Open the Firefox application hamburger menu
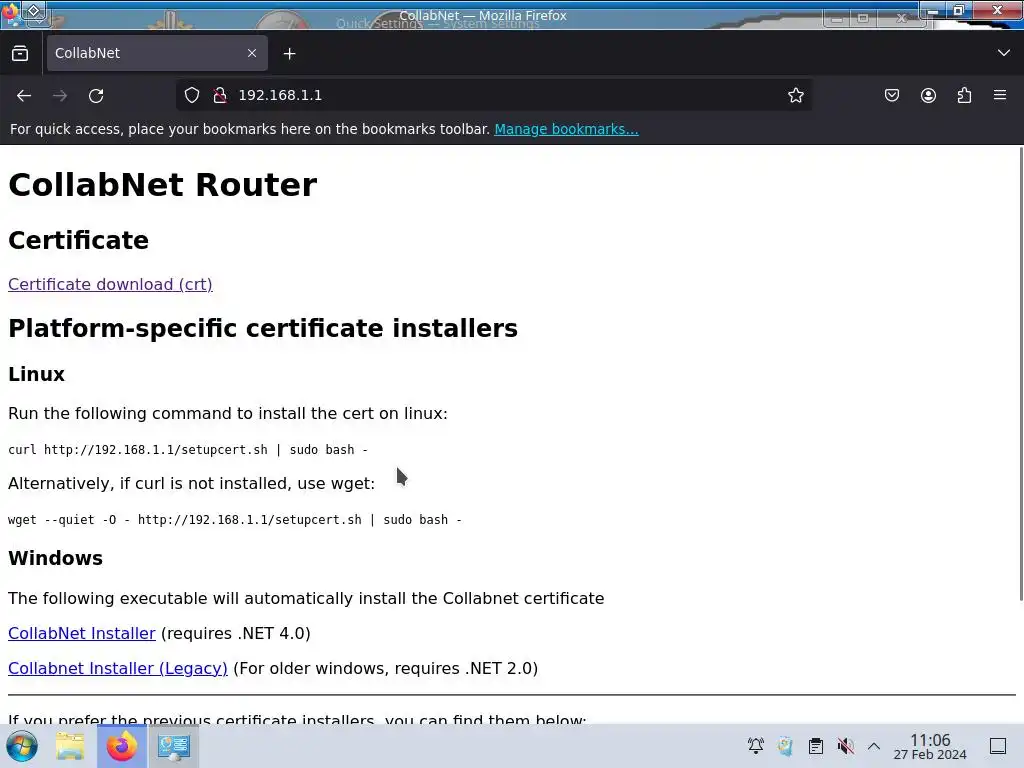1024x768 pixels. pos(1000,95)
